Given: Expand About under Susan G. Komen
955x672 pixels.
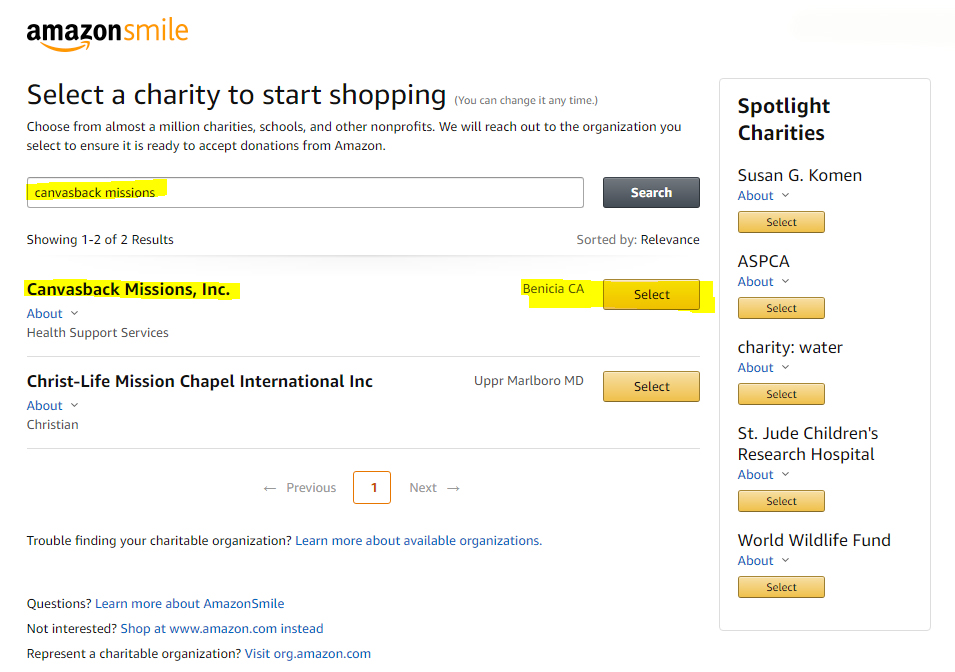Looking at the screenshot, I should click(763, 196).
